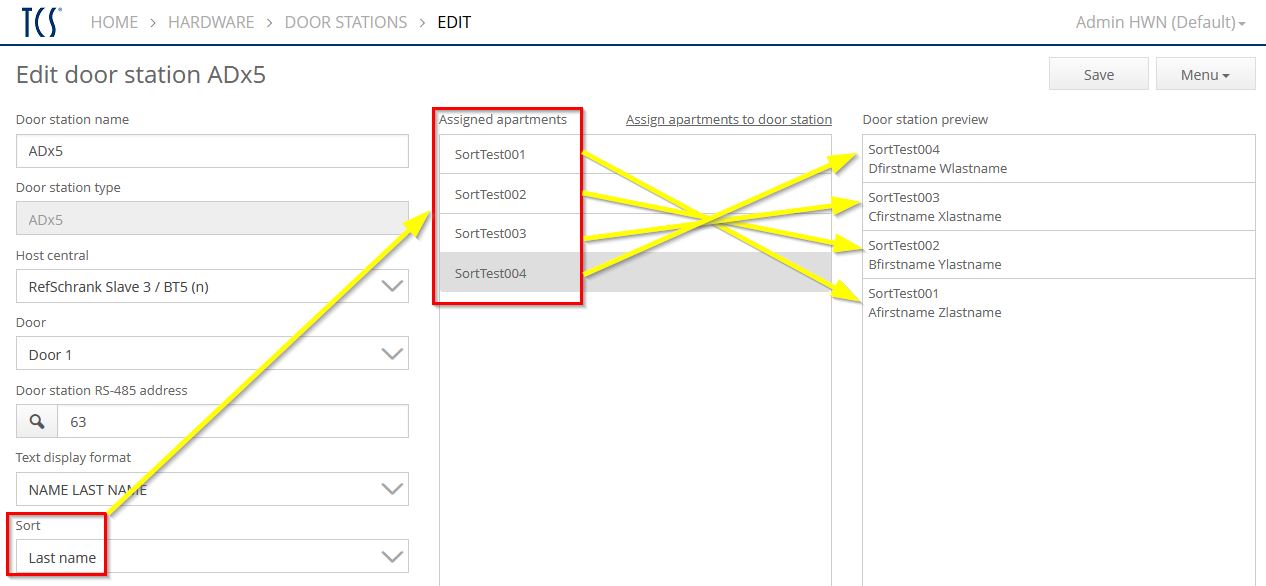Open the Host central dropdown
Viewport: 1266px width, 586px height.
point(212,287)
